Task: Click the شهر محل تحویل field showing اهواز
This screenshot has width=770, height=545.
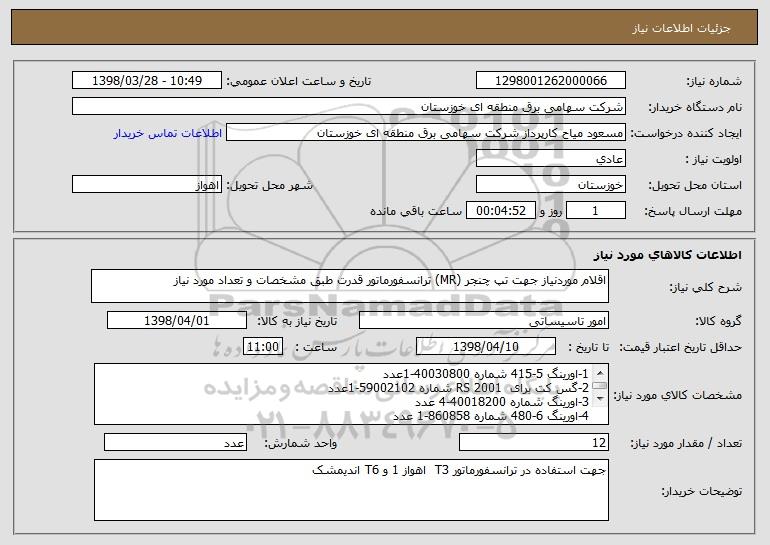Action: coord(147,185)
